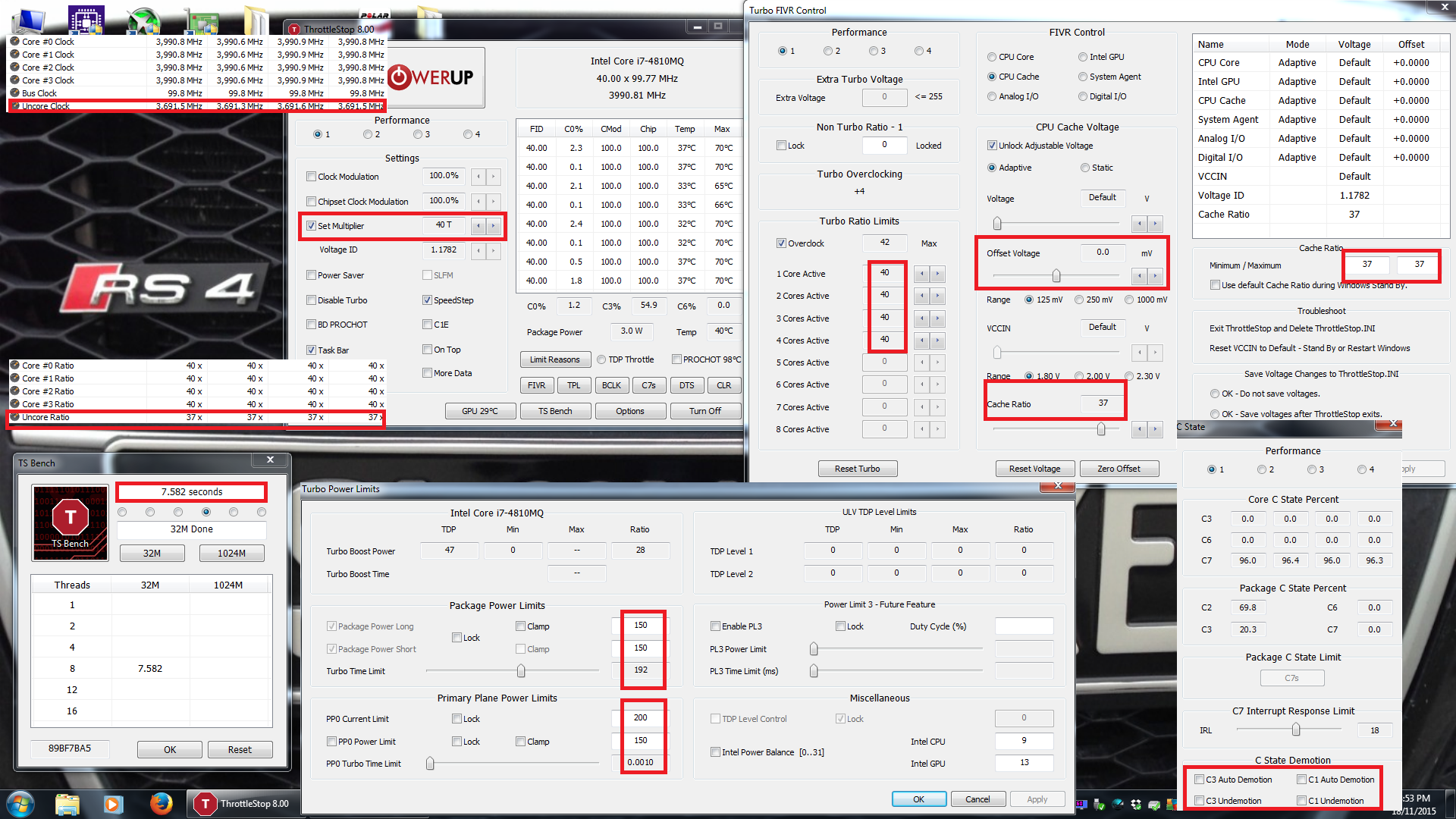Open the purple CPU chip desktop shortcut

click(x=86, y=20)
